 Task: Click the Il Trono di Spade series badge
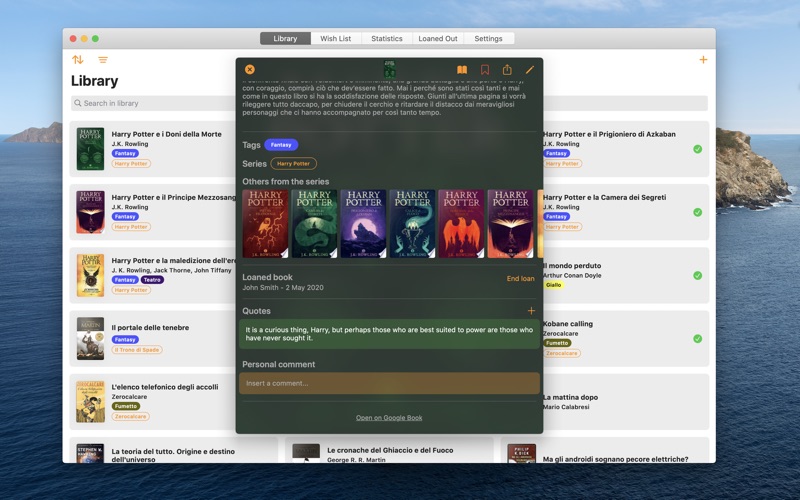137,350
